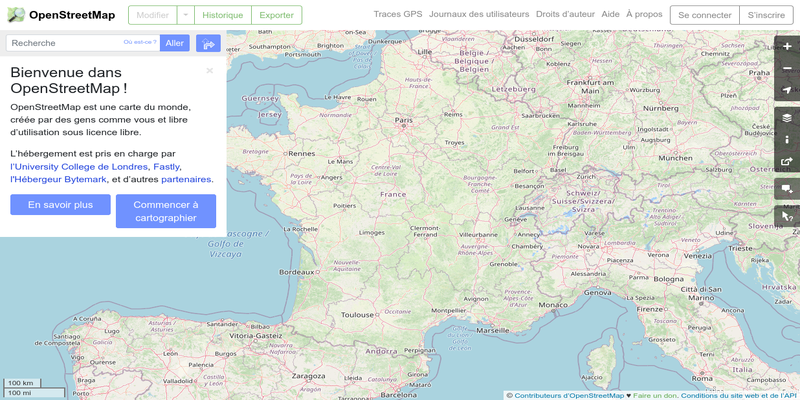This screenshot has height=400, width=800.
Task: Click Se connecter button
Action: pyautogui.click(x=705, y=15)
